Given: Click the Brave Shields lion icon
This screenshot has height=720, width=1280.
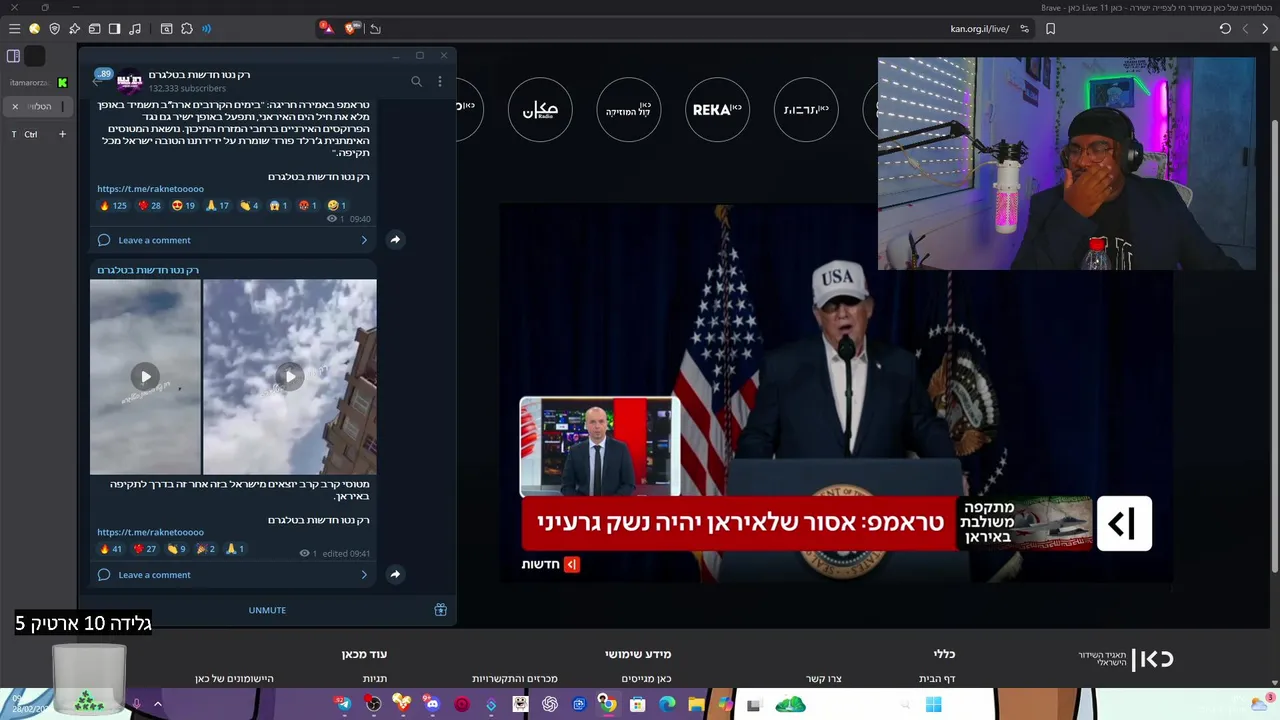Looking at the screenshot, I should [x=353, y=28].
